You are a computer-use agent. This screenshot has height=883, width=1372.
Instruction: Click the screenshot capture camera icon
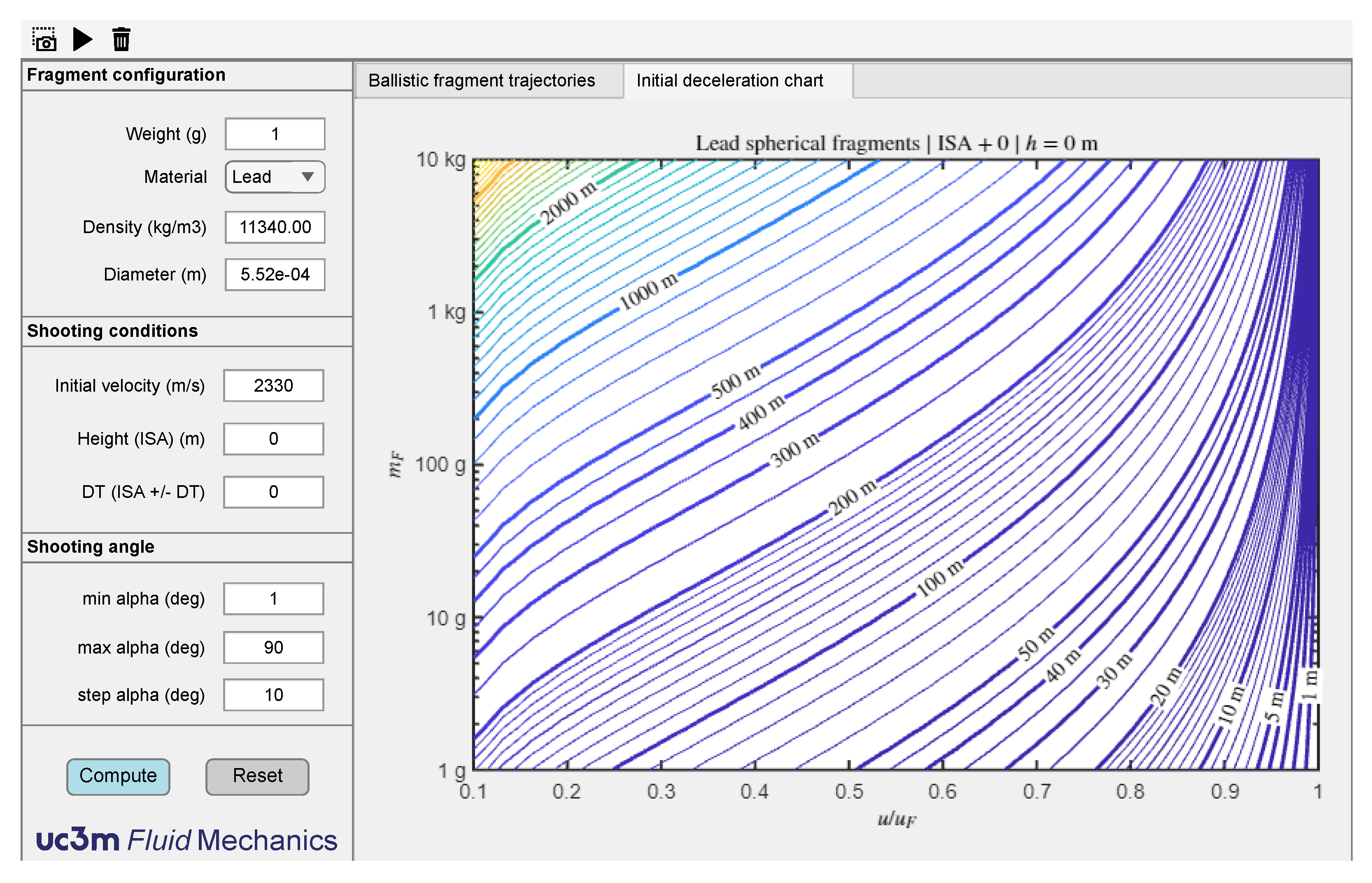(x=44, y=40)
